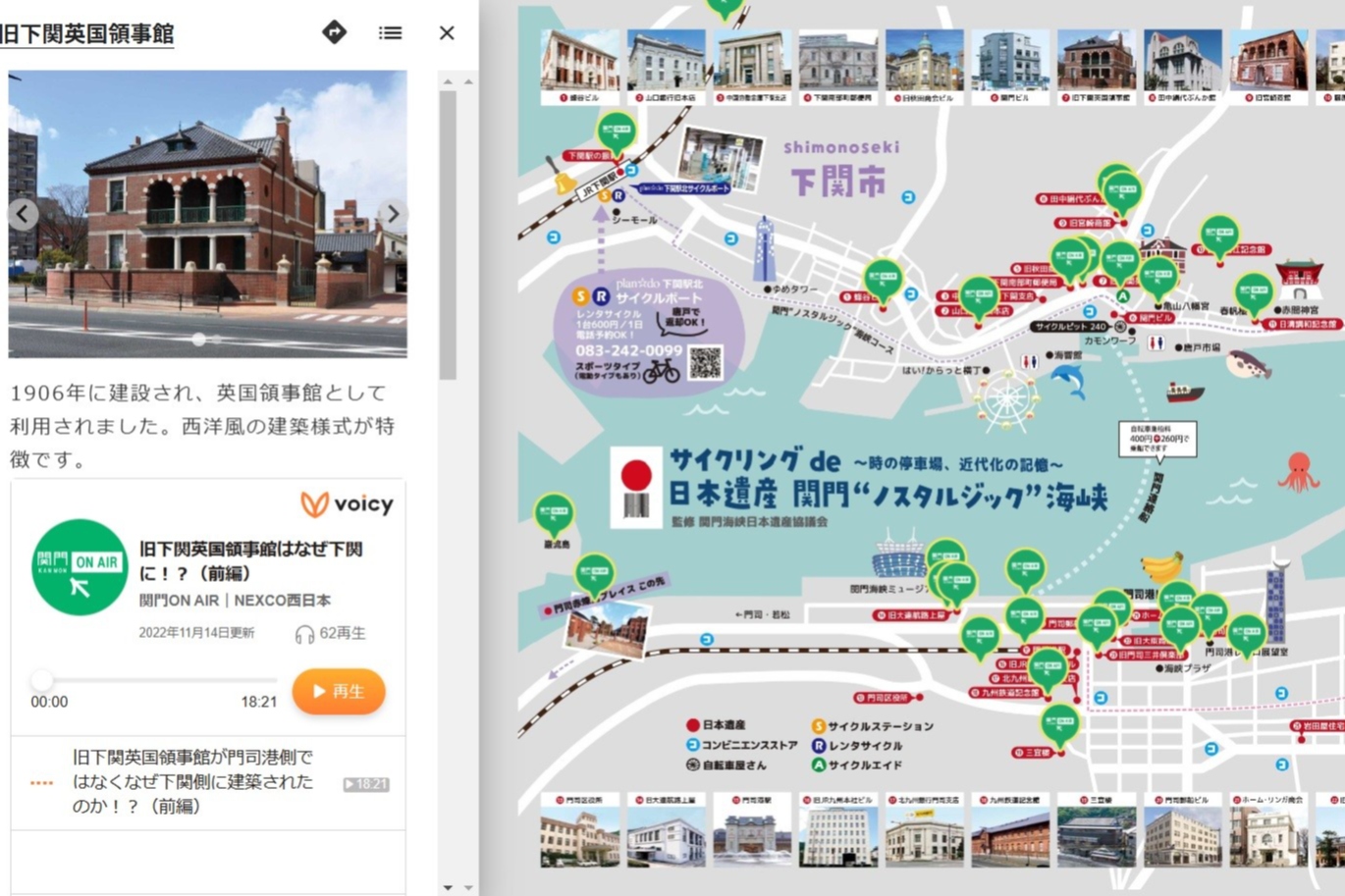The width and height of the screenshot is (1345, 896).
Task: Click the consulate building photo in the panel
Action: tap(206, 213)
